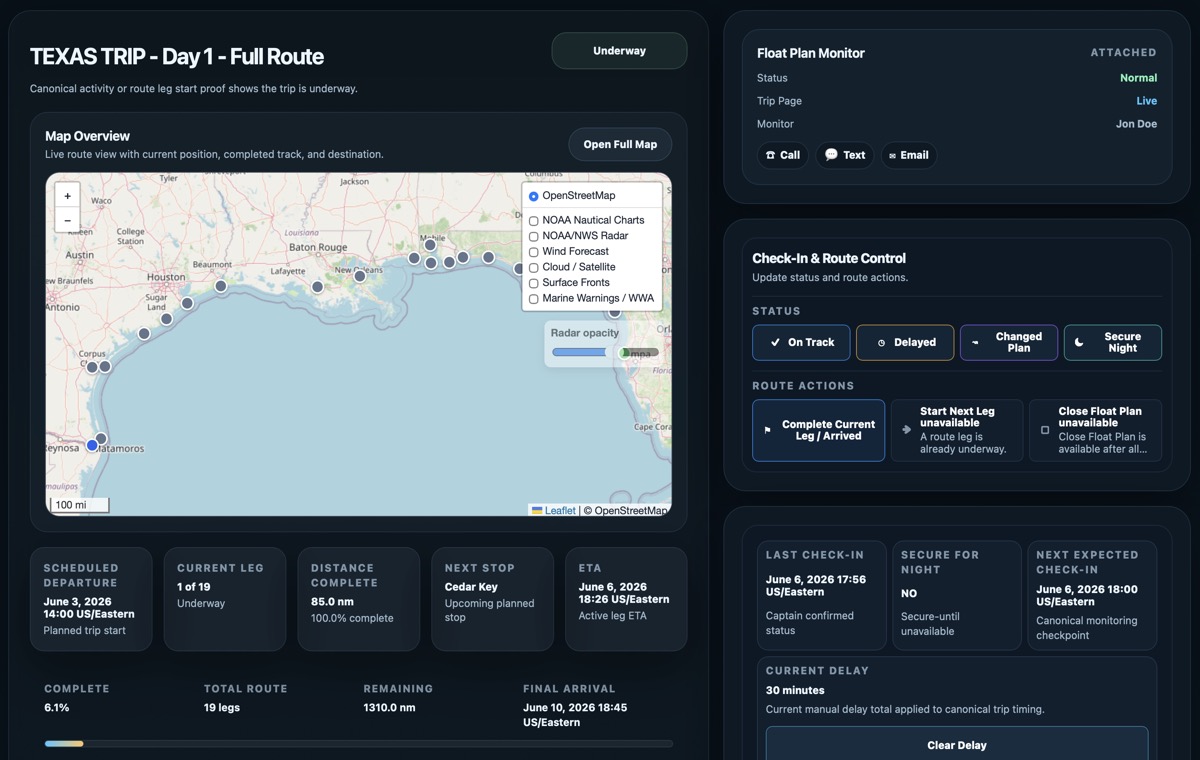
Task: Set status to Secure Night
Action: pyautogui.click(x=1113, y=342)
